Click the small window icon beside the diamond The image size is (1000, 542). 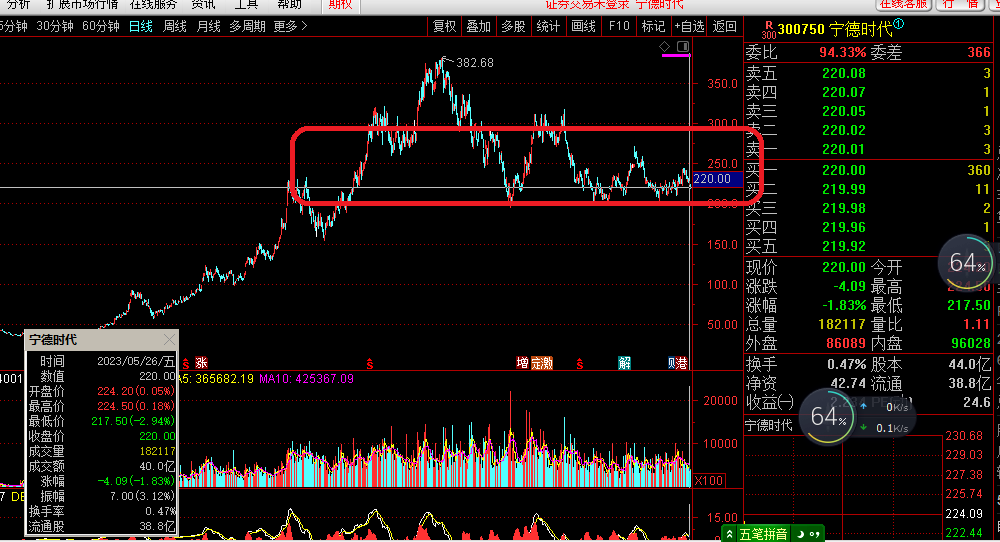[683, 47]
